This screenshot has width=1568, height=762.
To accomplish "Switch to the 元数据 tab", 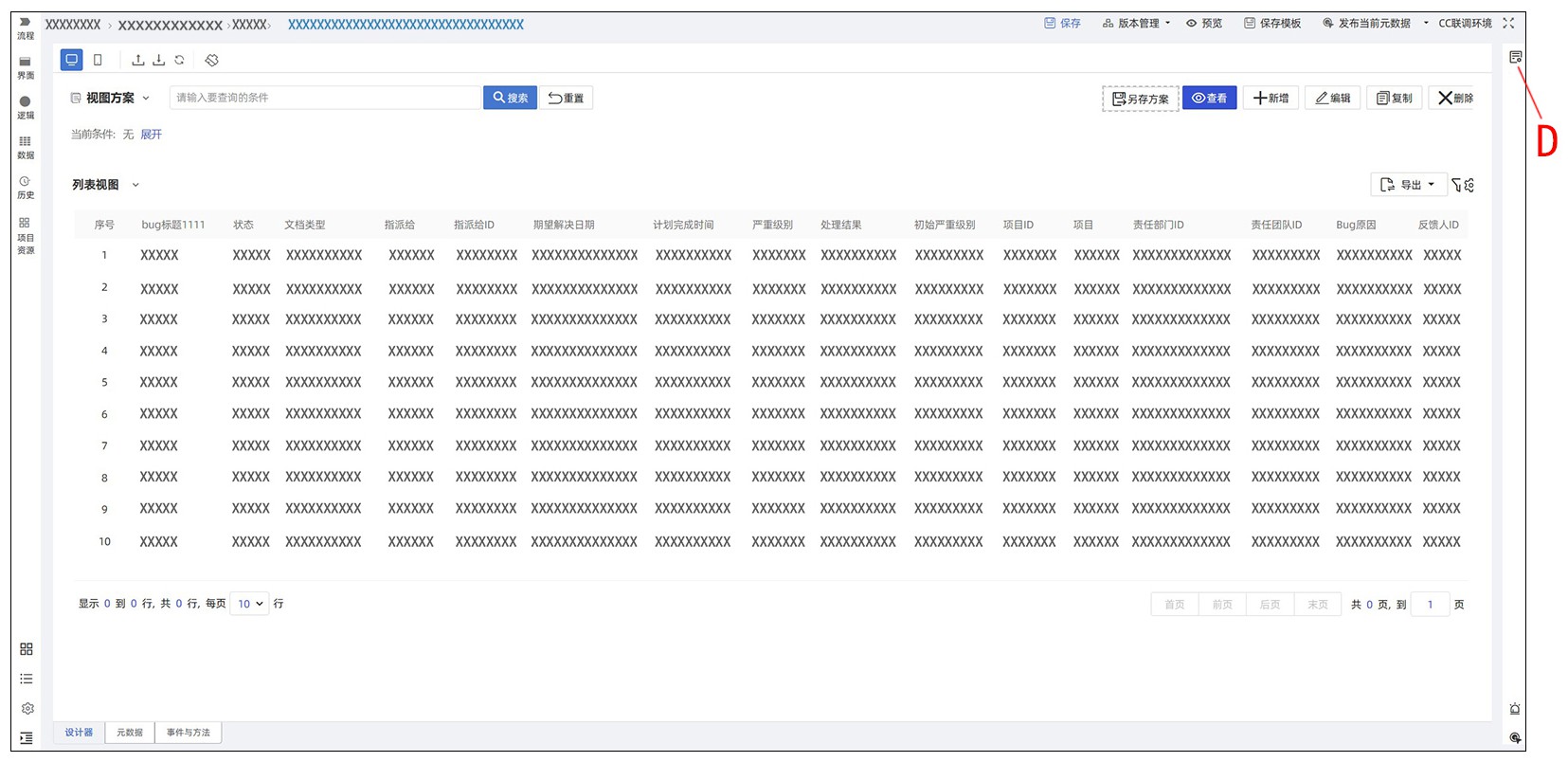I will [130, 733].
